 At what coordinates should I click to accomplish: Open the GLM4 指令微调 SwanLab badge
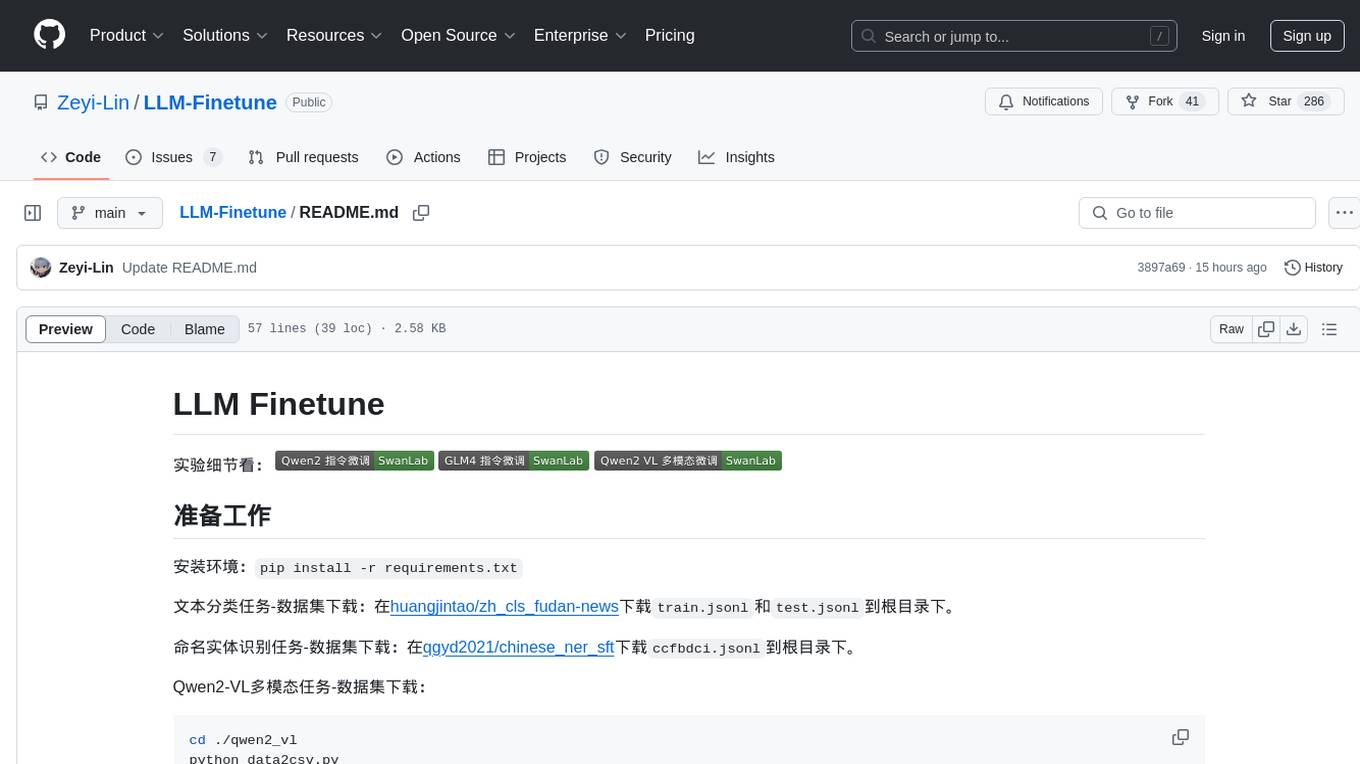pyautogui.click(x=513, y=461)
